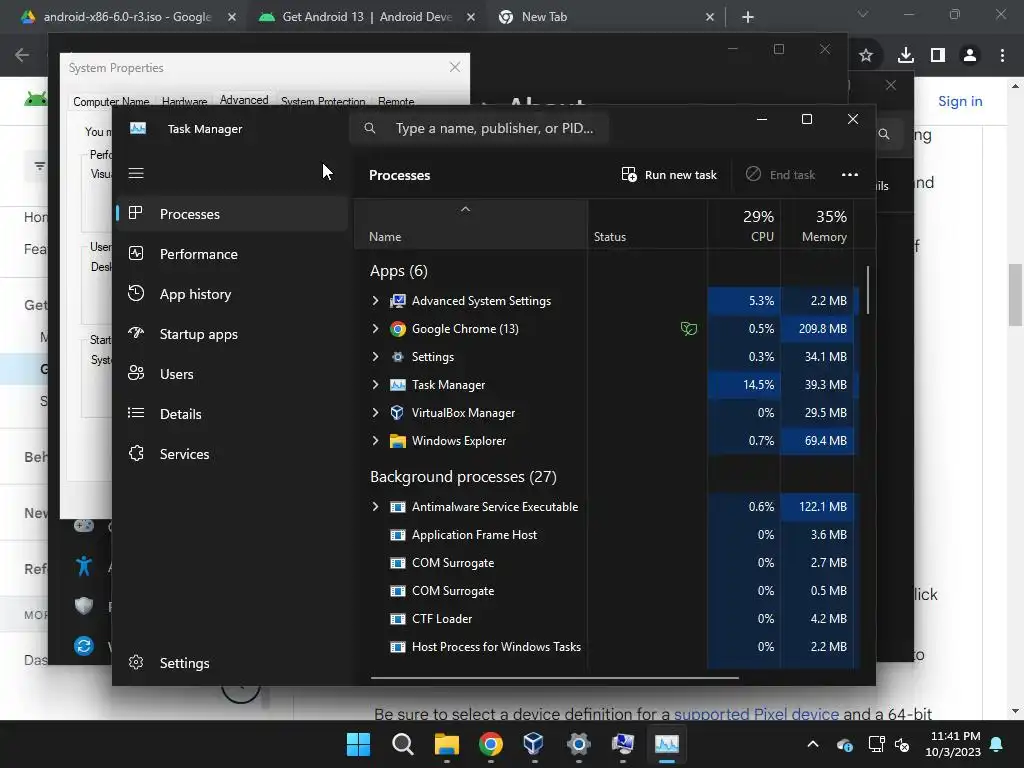Open Chrome downloads icon
Image resolution: width=1024 pixels, height=768 pixels.
[x=905, y=56]
